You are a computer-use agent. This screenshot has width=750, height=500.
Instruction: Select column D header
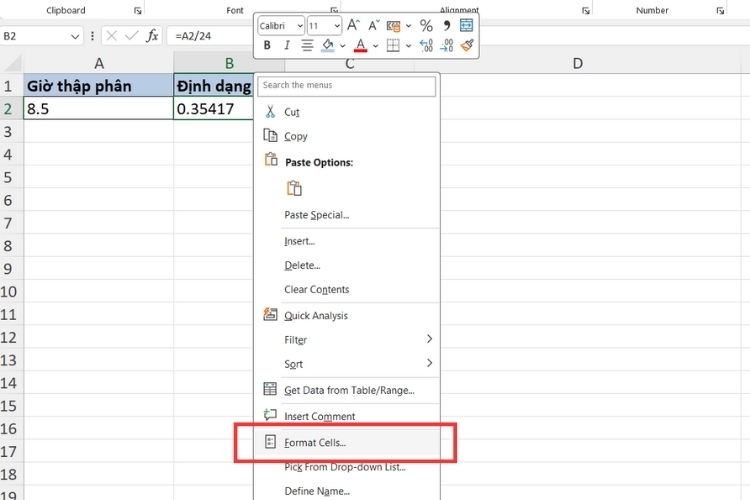(578, 63)
